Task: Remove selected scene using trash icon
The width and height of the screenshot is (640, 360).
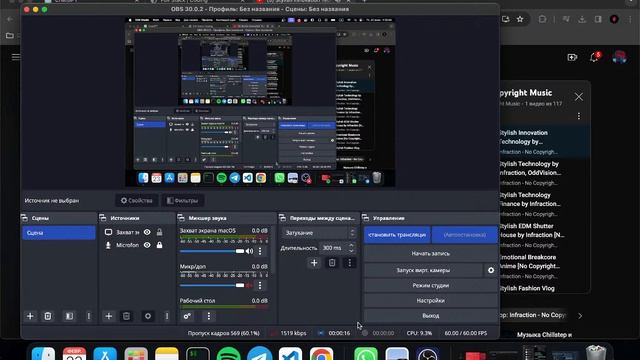Action: [48, 316]
